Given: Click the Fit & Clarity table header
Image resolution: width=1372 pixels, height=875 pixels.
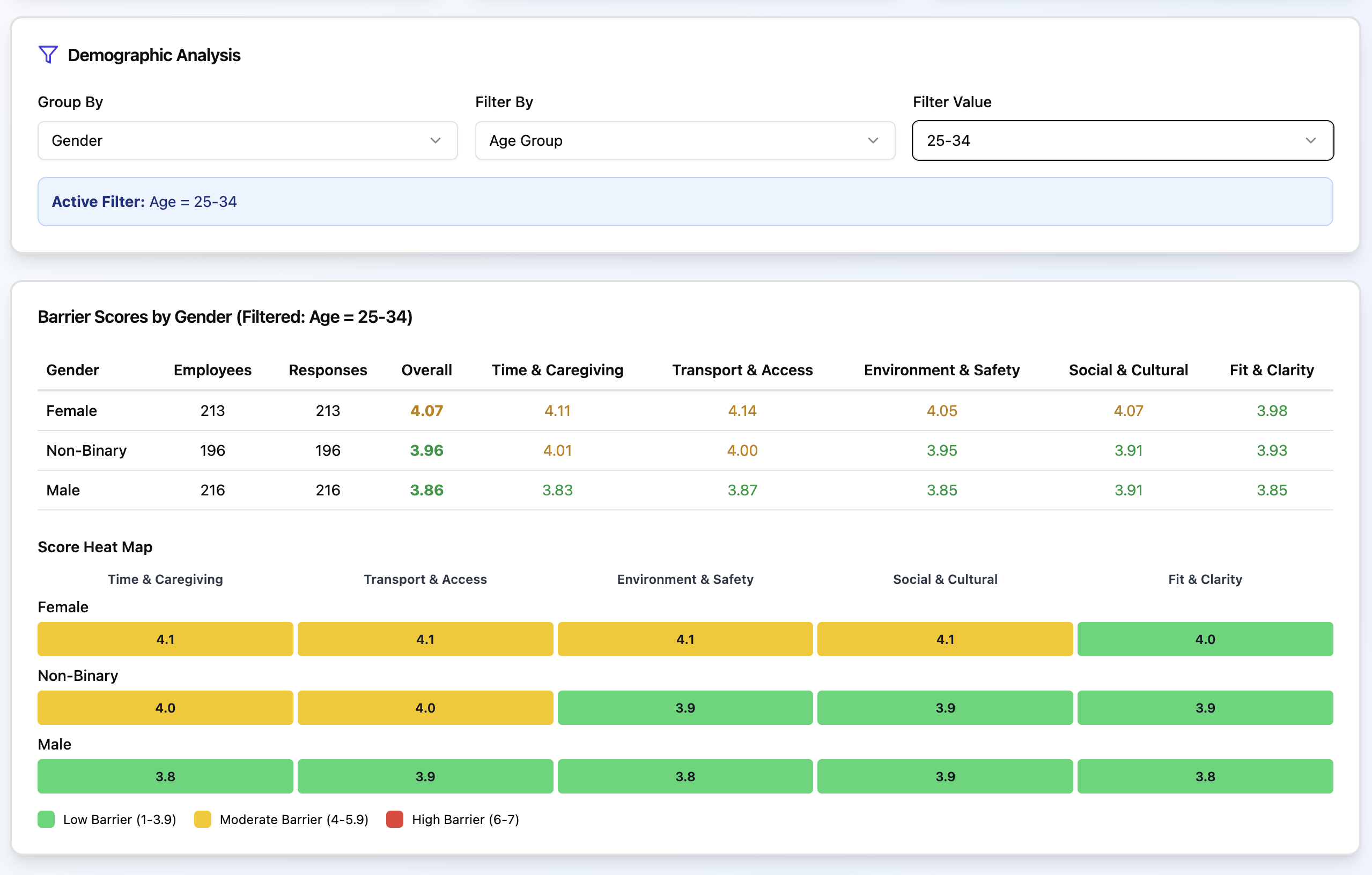Looking at the screenshot, I should tap(1271, 370).
